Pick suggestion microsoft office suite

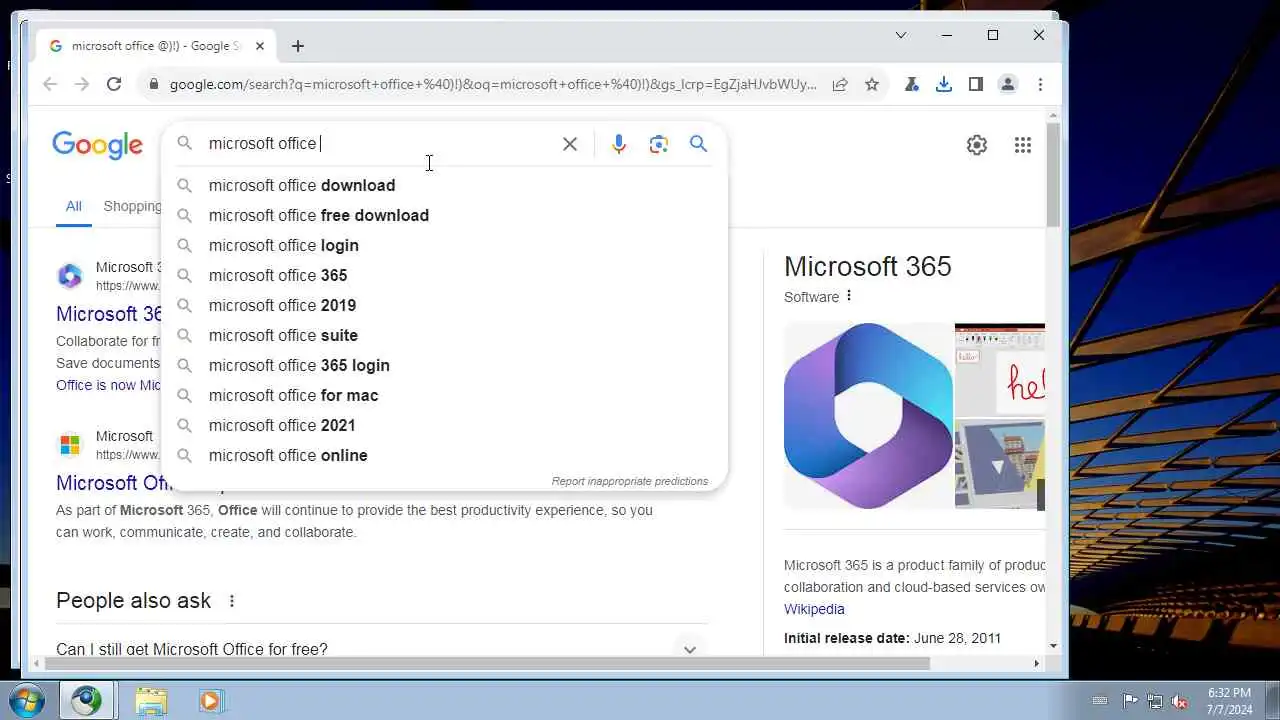444,335
